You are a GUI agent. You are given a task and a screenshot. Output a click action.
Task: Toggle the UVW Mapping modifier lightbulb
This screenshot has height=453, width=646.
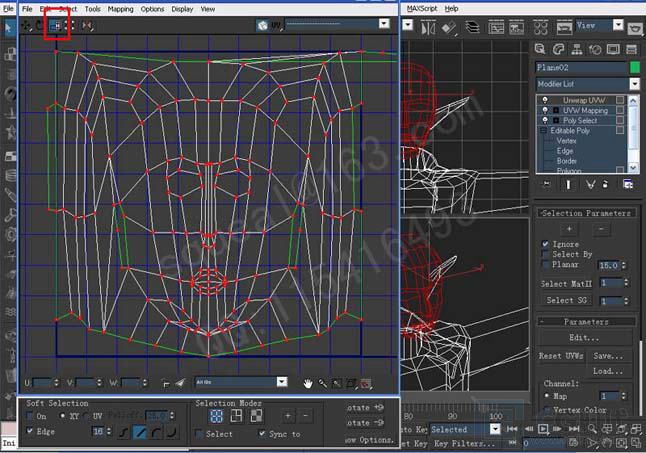(x=545, y=110)
